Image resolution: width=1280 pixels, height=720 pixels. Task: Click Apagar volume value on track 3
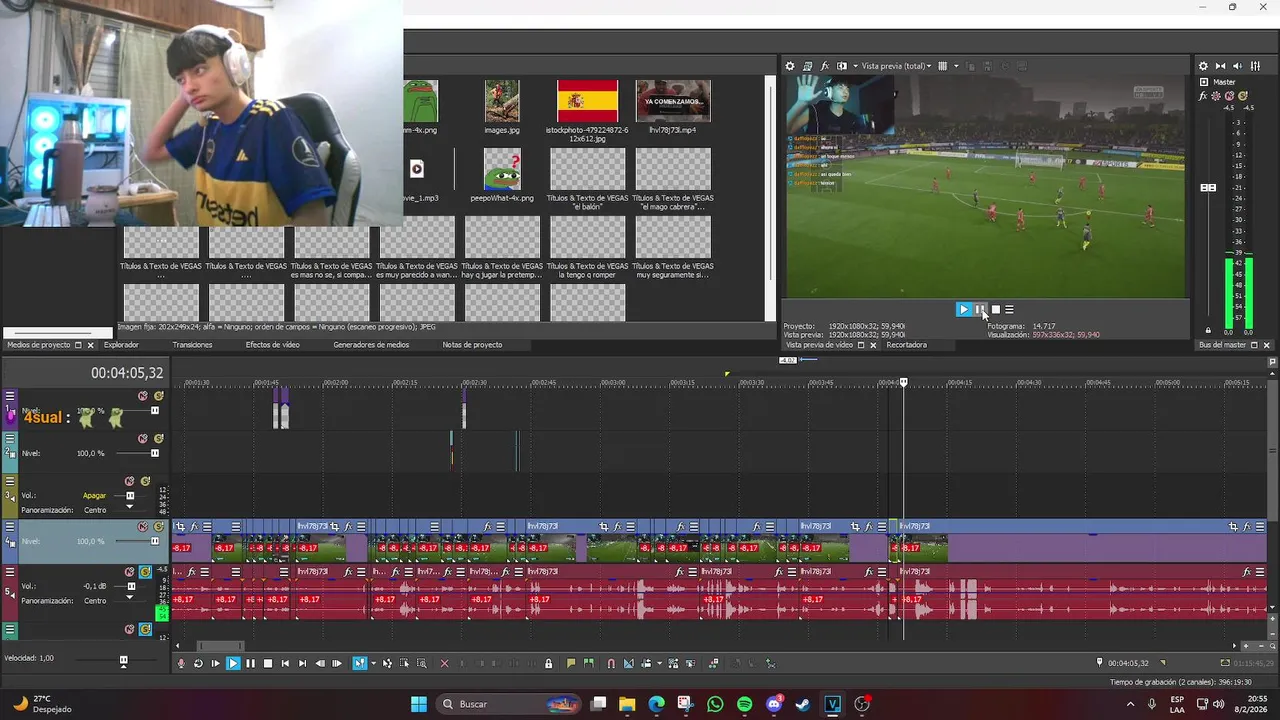pos(94,496)
